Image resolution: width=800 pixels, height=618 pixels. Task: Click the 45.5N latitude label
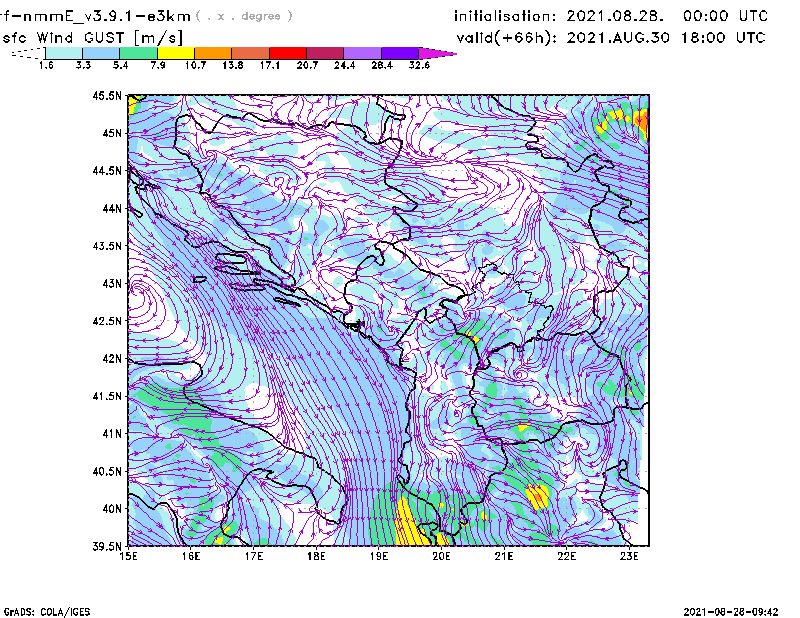coord(107,96)
